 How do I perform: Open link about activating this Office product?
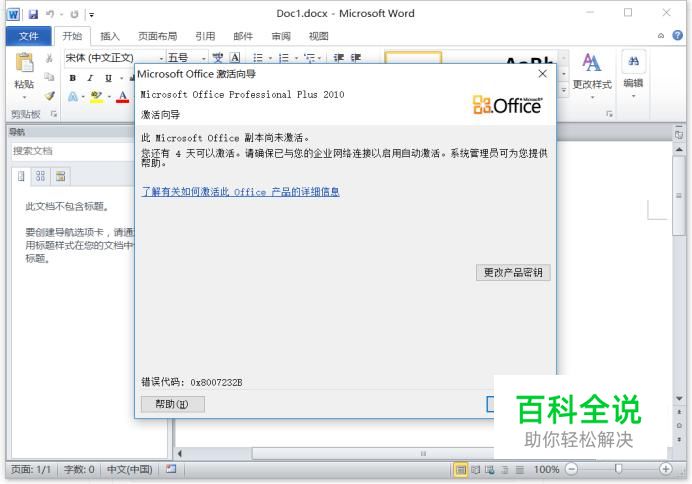[x=241, y=191]
